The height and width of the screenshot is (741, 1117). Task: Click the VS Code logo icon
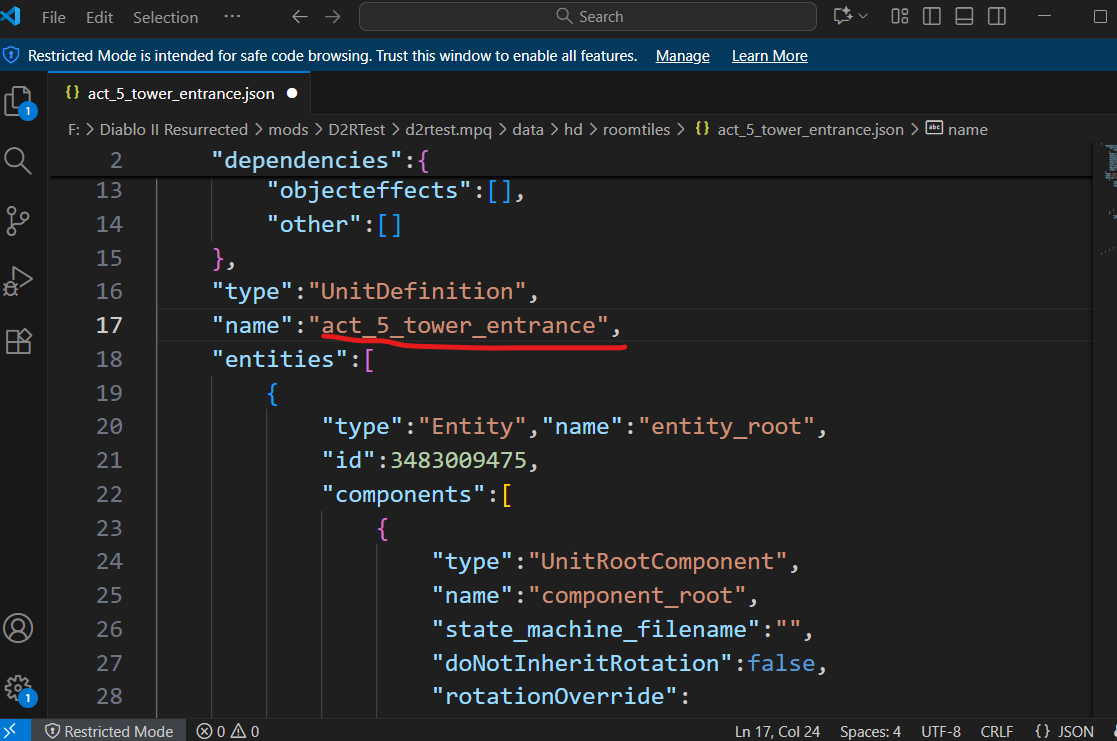click(11, 16)
